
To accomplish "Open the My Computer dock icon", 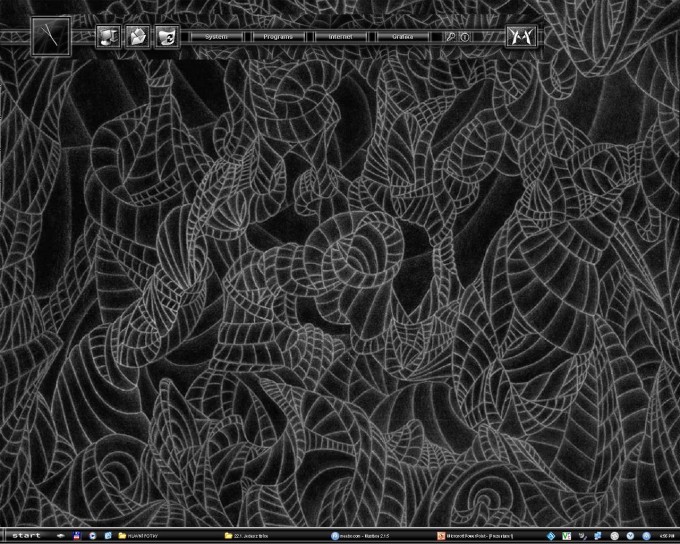I will pos(108,36).
